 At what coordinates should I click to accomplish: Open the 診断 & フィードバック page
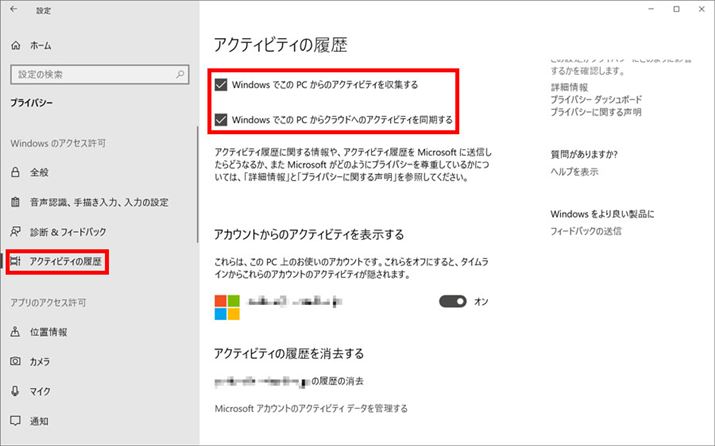pos(68,232)
